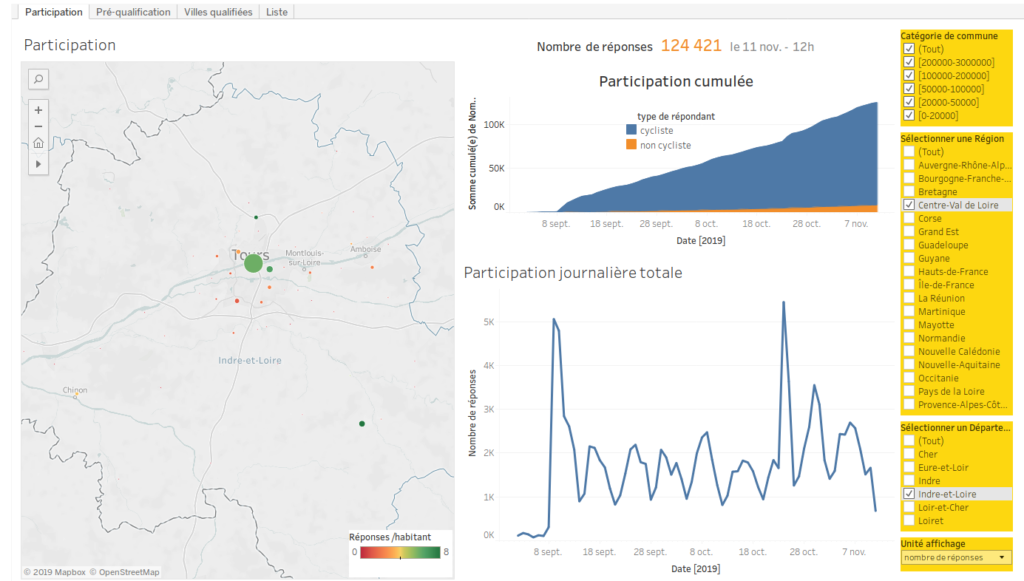Enable the Loiret department checkbox
1024x581 pixels.
tap(908, 521)
